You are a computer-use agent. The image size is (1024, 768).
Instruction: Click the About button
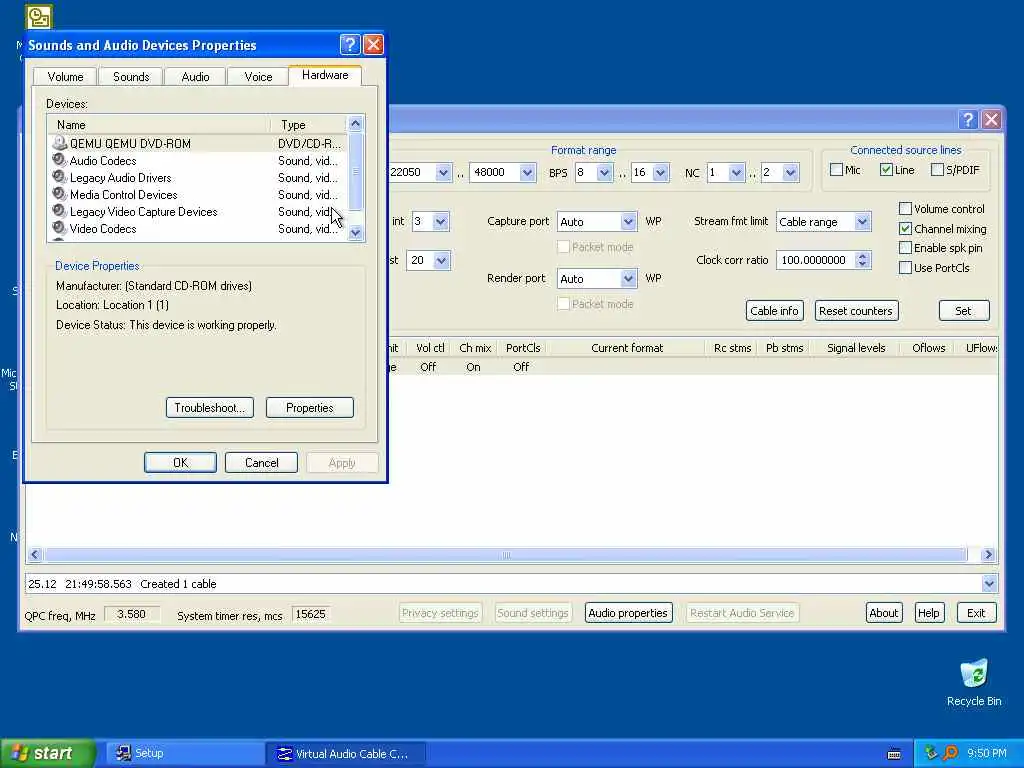884,613
